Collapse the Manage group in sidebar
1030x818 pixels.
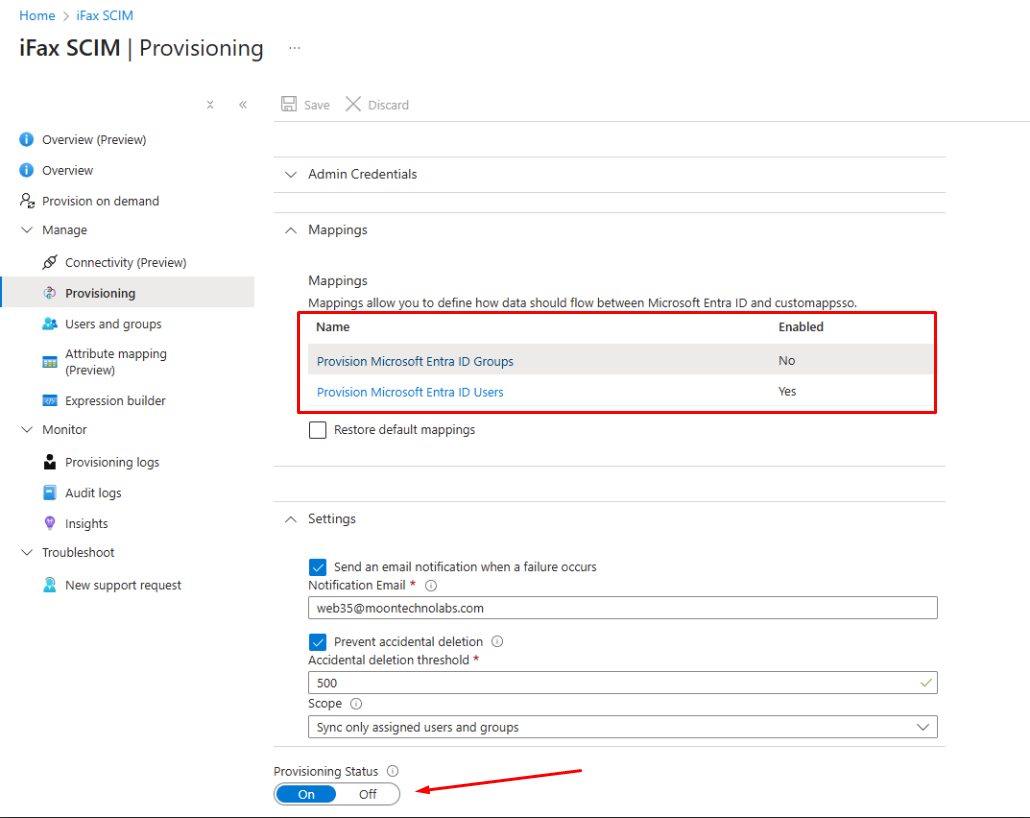point(27,230)
